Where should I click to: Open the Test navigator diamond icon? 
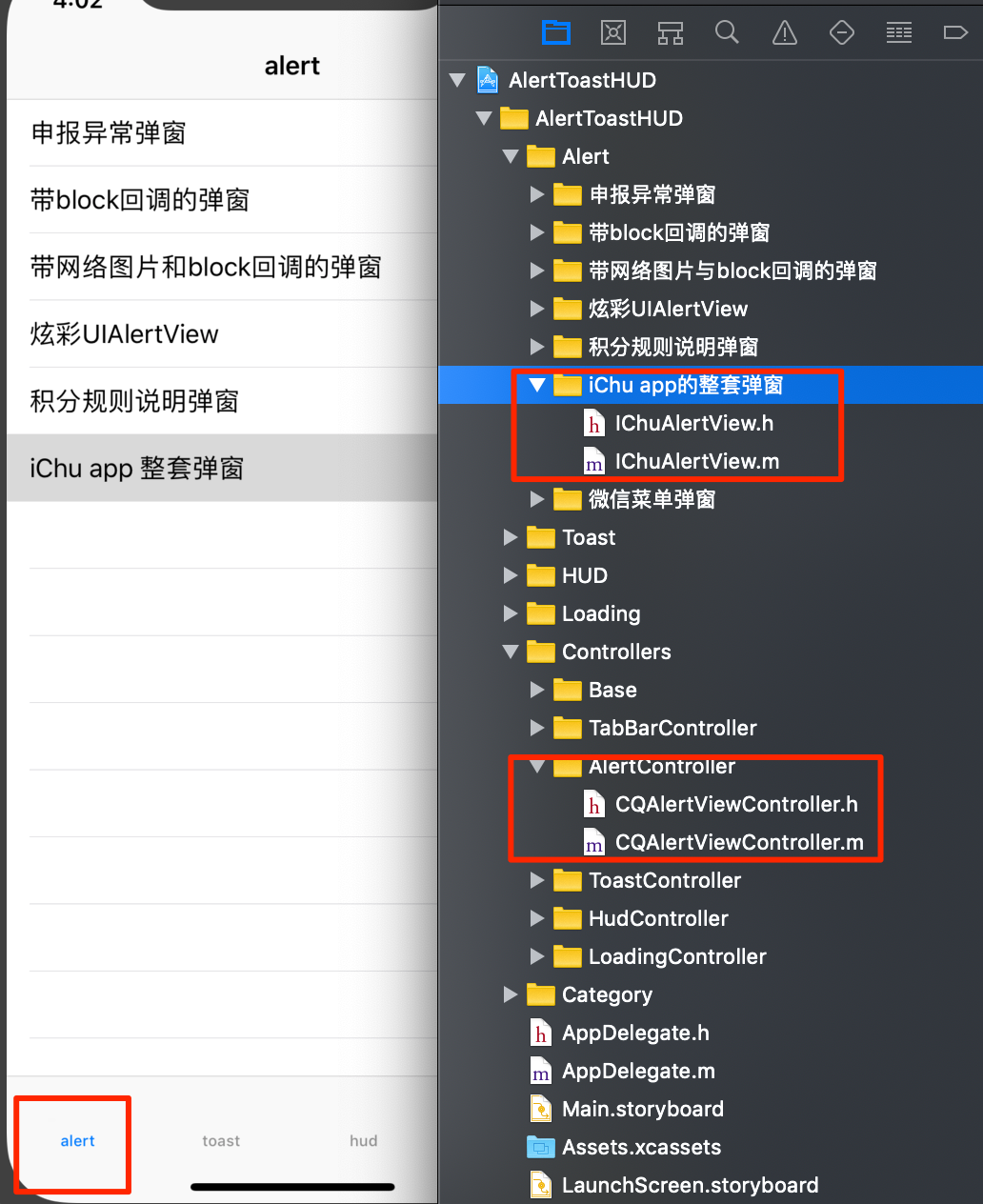point(842,33)
